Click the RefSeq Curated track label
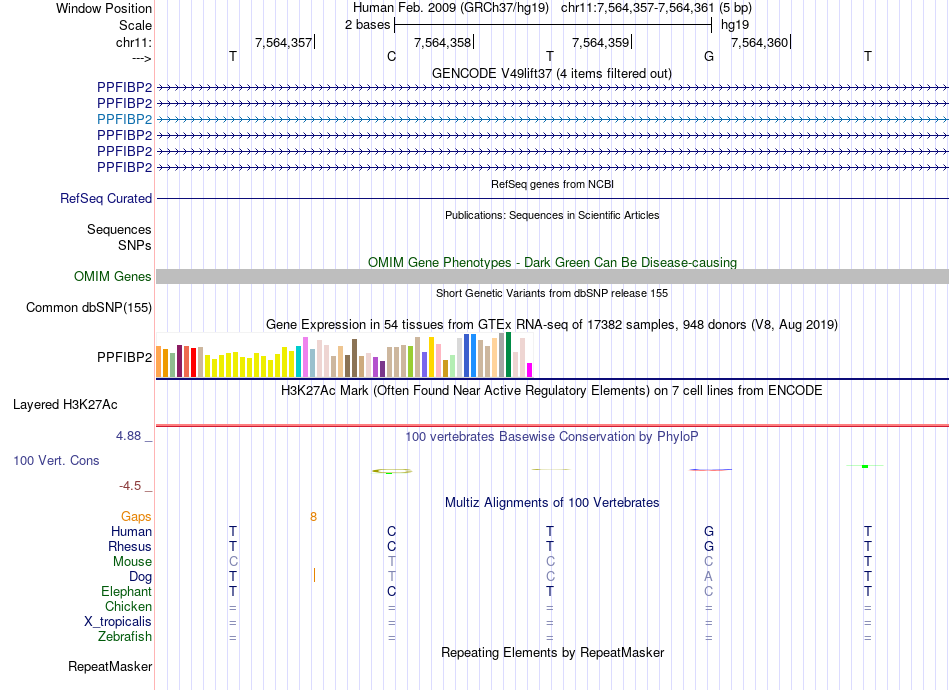 click(x=106, y=199)
